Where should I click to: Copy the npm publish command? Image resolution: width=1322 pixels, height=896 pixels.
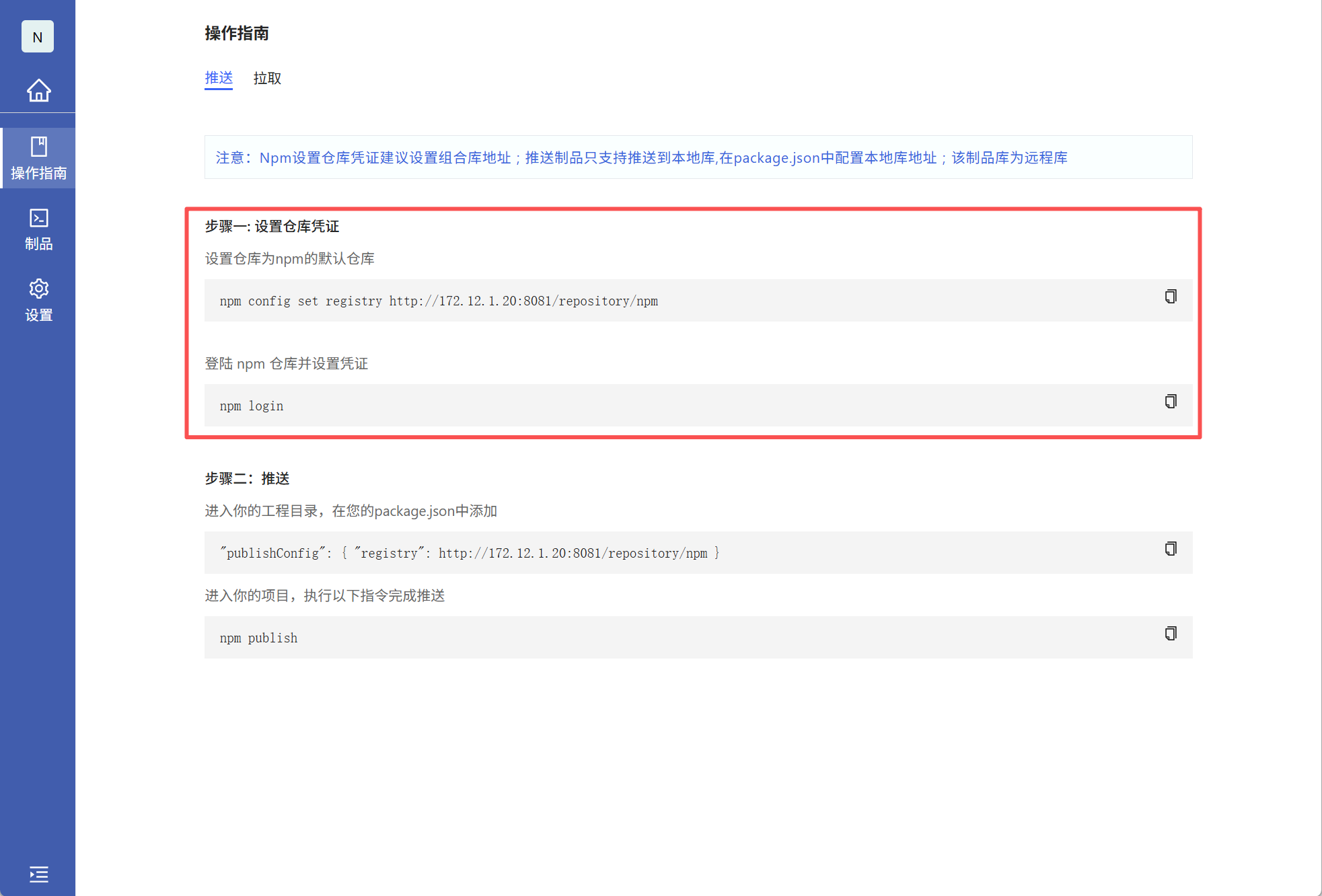[x=1170, y=634]
